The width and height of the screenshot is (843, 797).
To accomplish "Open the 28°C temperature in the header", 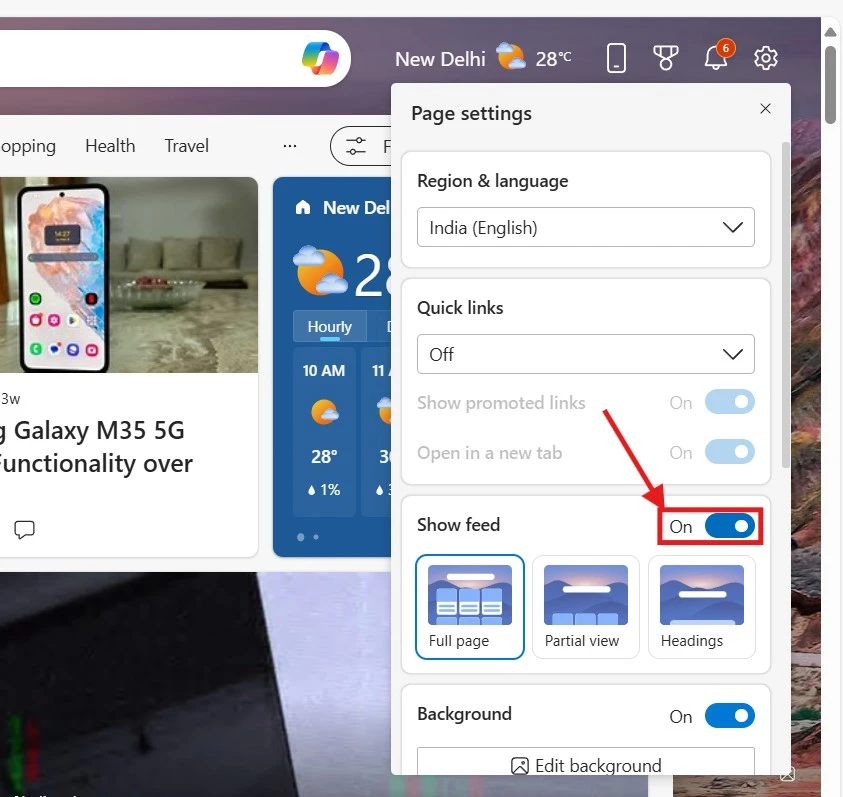I will click(553, 59).
